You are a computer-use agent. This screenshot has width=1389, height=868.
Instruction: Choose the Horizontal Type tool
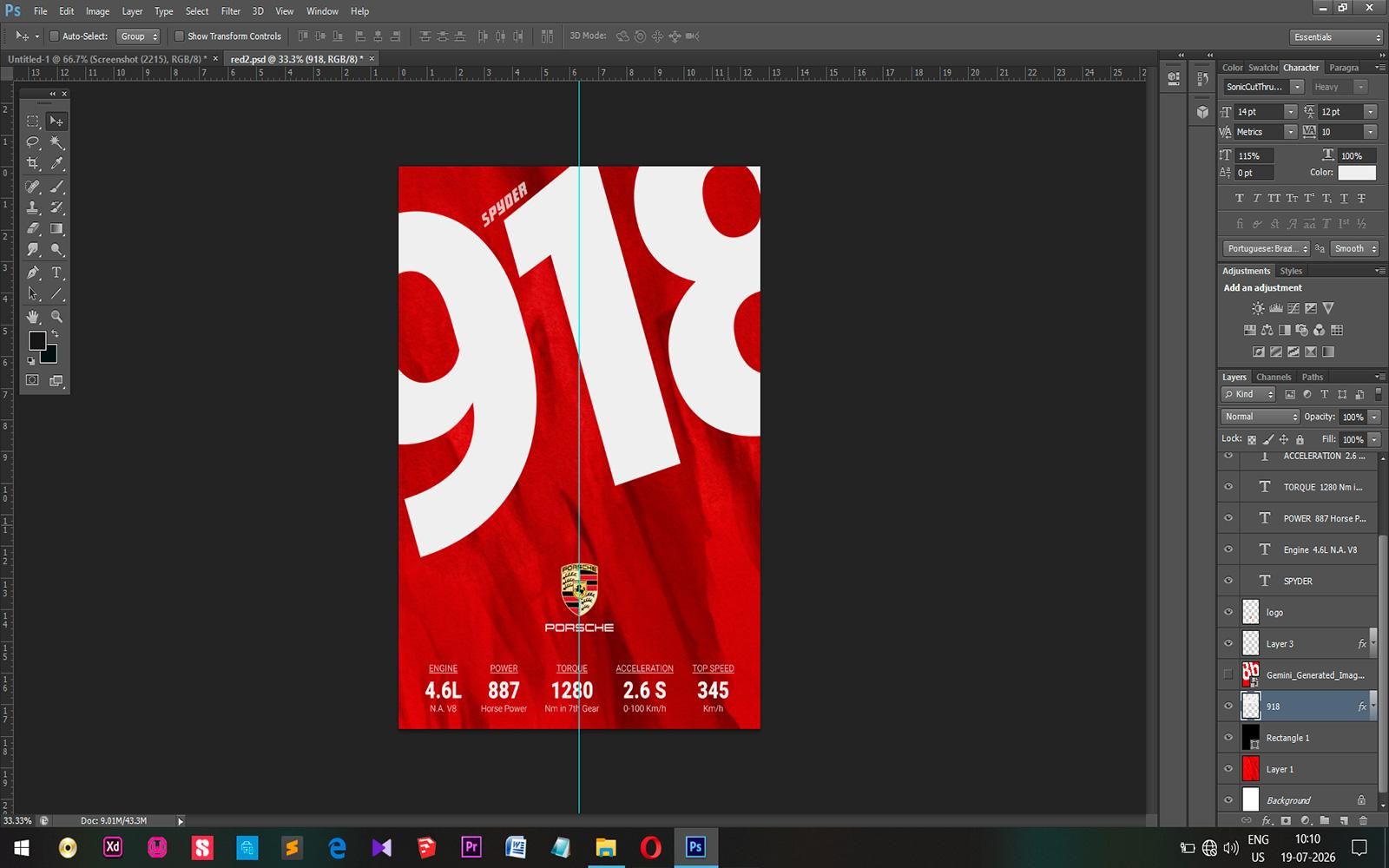[x=56, y=273]
